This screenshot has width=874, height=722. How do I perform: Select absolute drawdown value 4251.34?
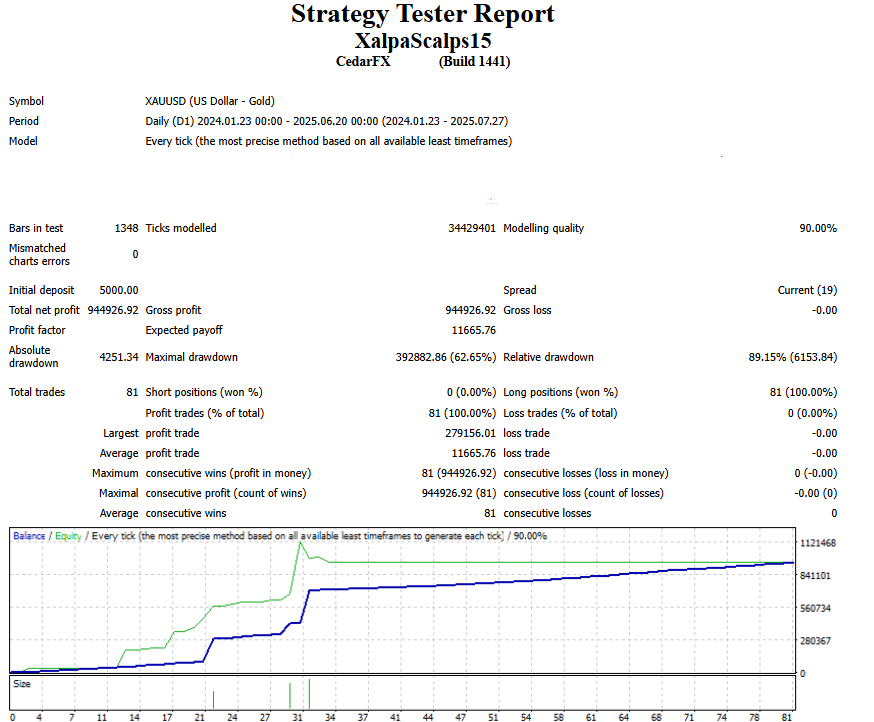pos(119,357)
